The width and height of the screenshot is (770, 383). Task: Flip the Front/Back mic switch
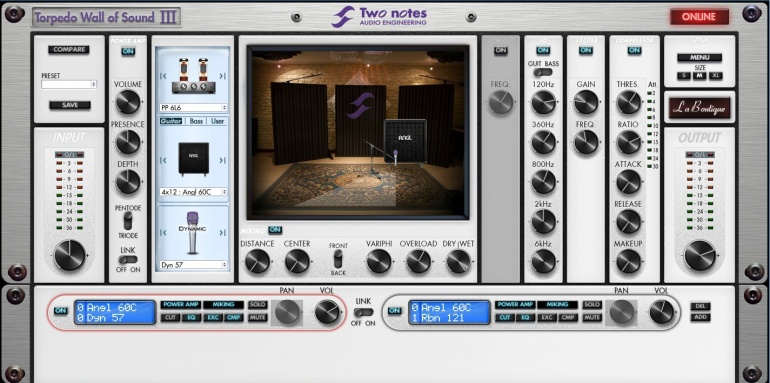[338, 259]
